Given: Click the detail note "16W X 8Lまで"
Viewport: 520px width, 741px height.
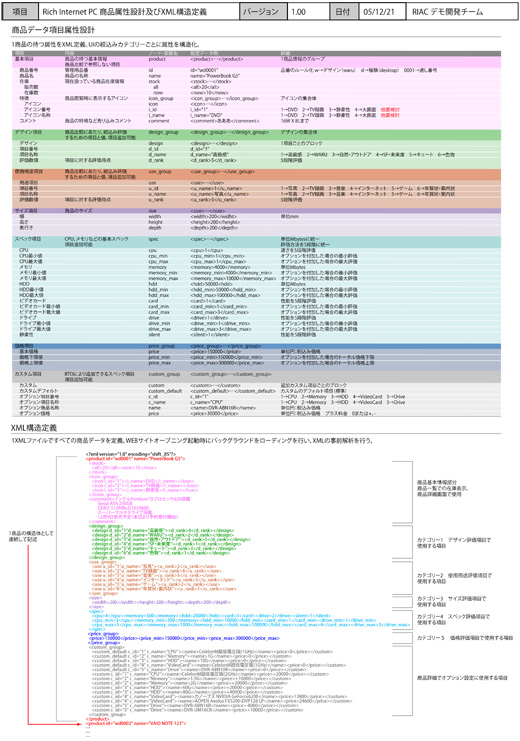Looking at the screenshot, I should tap(295, 121).
